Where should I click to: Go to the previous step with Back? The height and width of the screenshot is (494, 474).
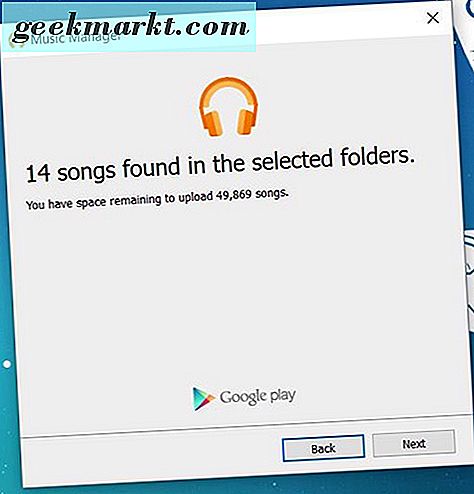323,448
